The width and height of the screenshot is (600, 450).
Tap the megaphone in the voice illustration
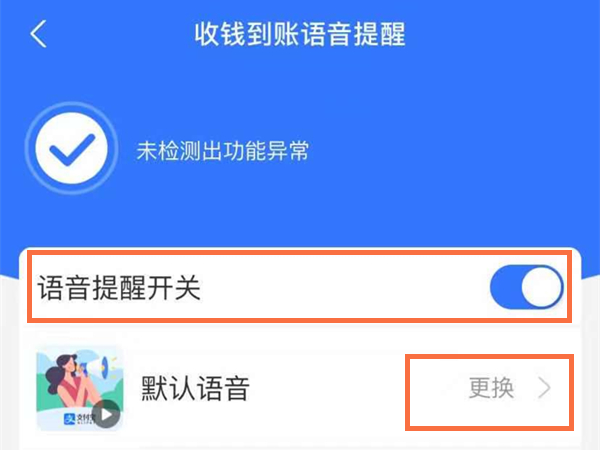[98, 367]
